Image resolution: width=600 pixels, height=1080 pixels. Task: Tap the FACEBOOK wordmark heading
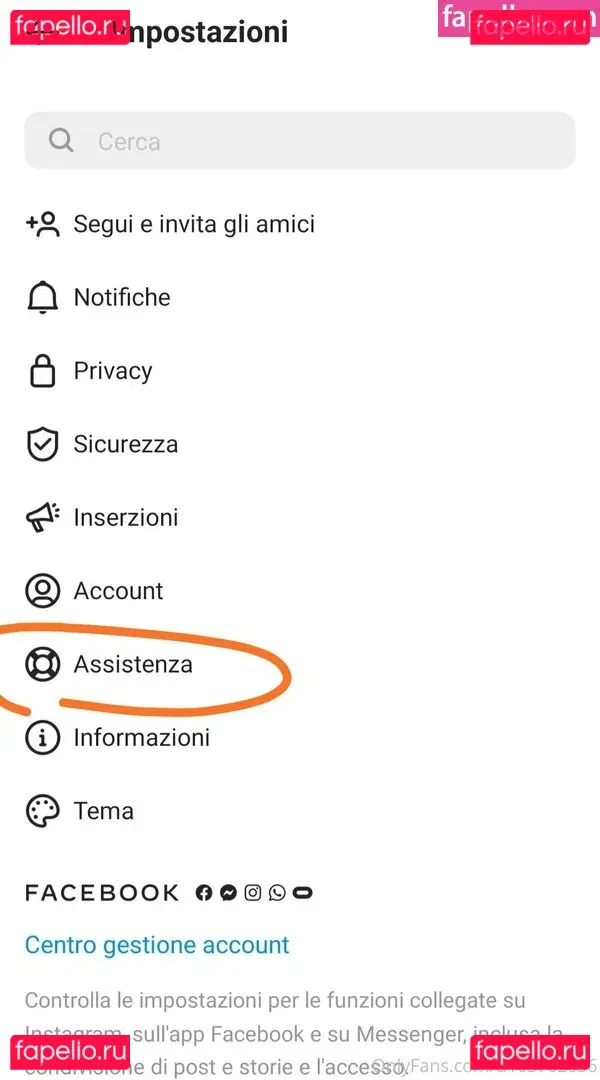[102, 893]
